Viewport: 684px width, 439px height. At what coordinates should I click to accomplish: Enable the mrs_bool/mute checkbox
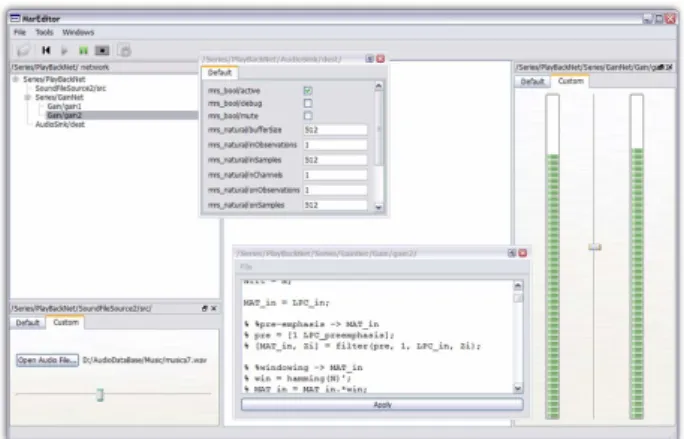308,116
